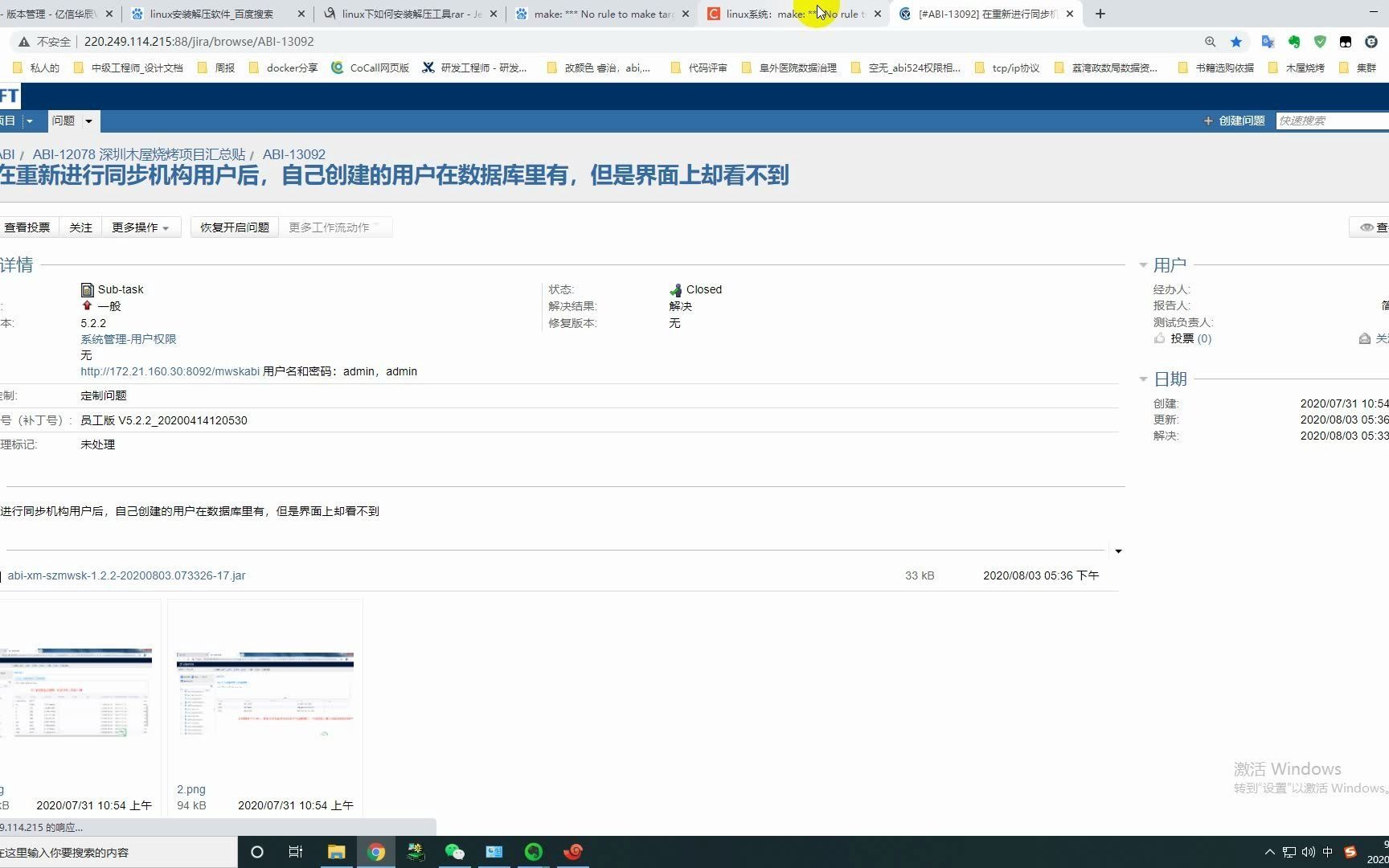Toggle vote with 投票 (0) control
This screenshot has width=1389, height=868.
pos(1189,338)
